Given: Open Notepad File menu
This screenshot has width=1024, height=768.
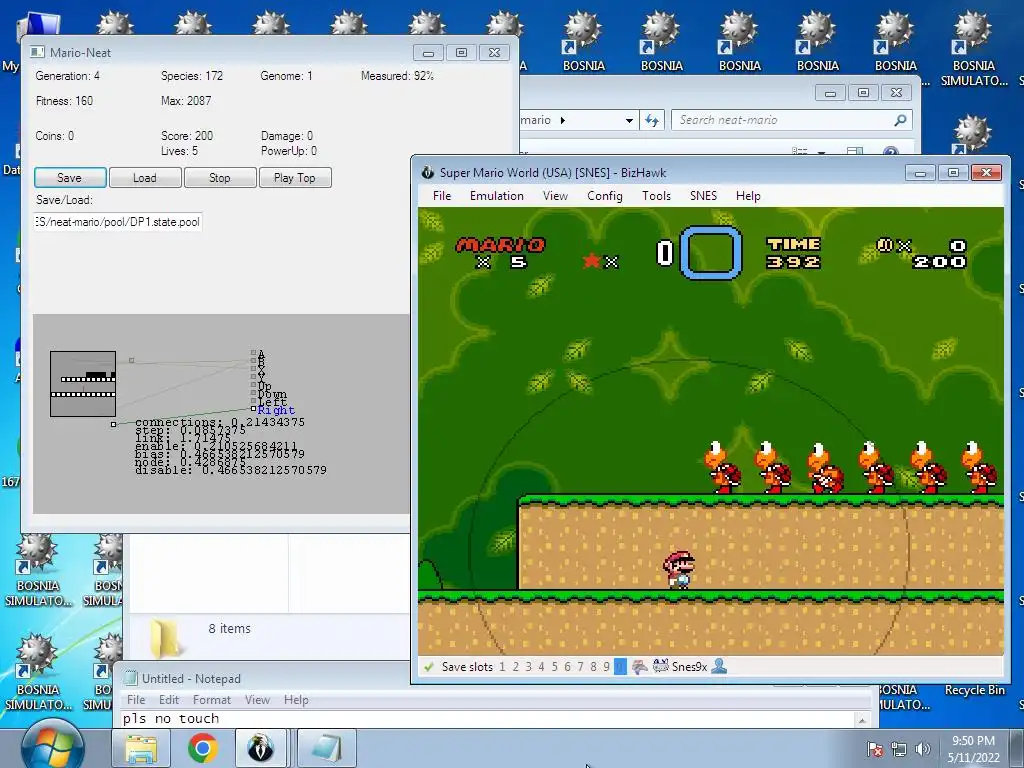Looking at the screenshot, I should [136, 700].
